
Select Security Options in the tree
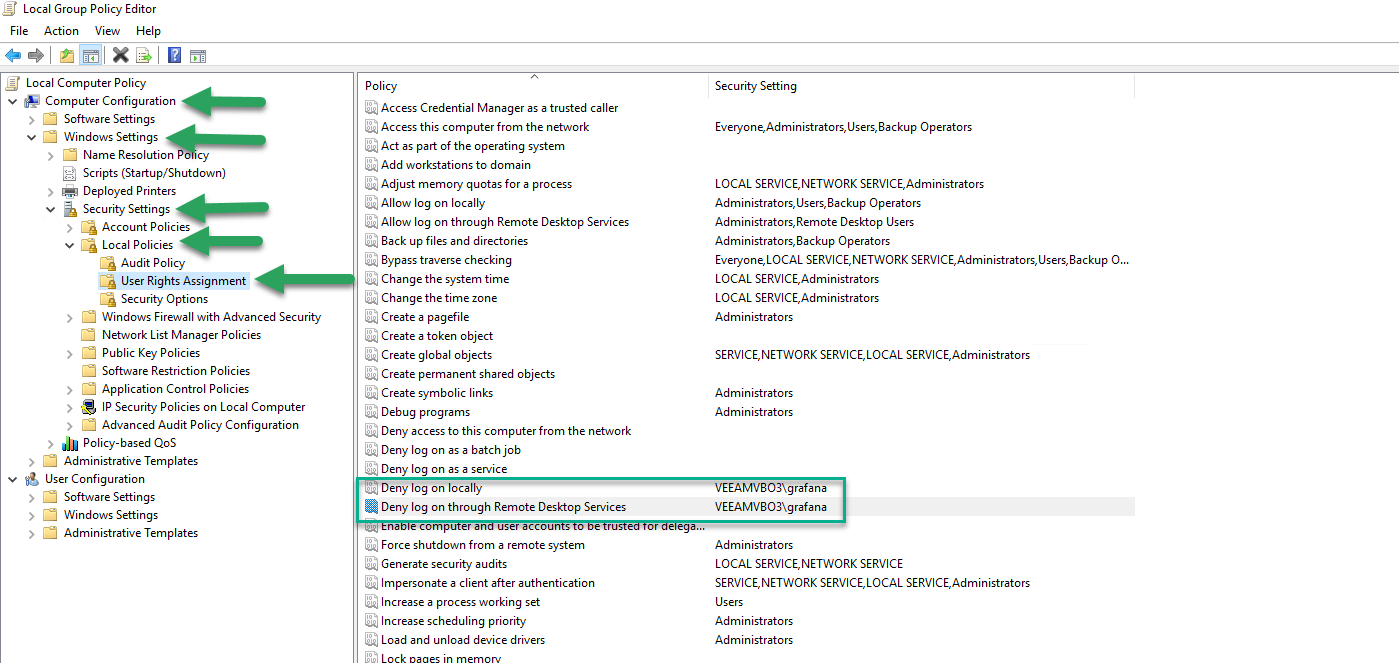[x=164, y=299]
